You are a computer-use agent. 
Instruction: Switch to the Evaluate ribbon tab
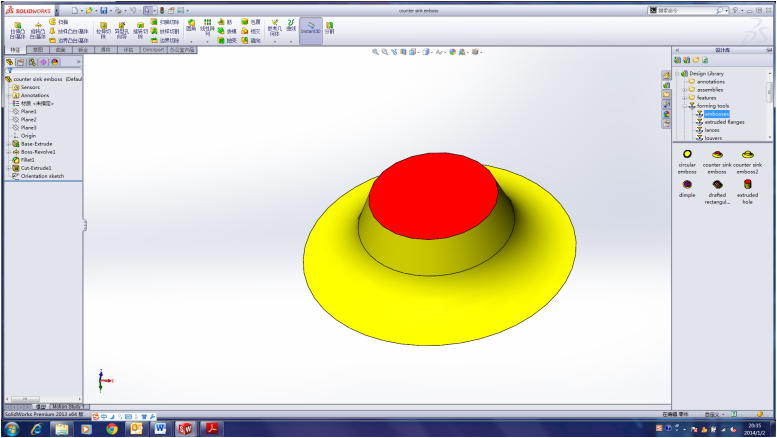(128, 50)
